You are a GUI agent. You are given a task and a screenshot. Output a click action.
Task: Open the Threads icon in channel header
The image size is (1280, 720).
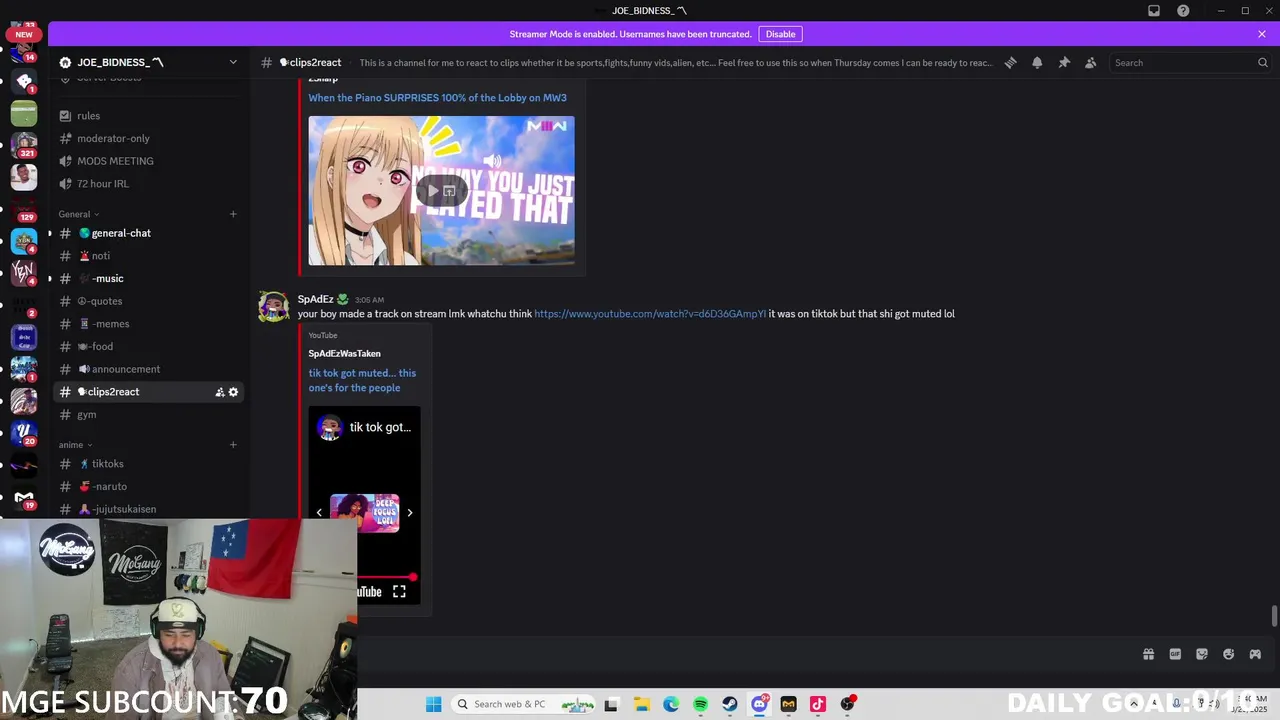tap(1010, 62)
